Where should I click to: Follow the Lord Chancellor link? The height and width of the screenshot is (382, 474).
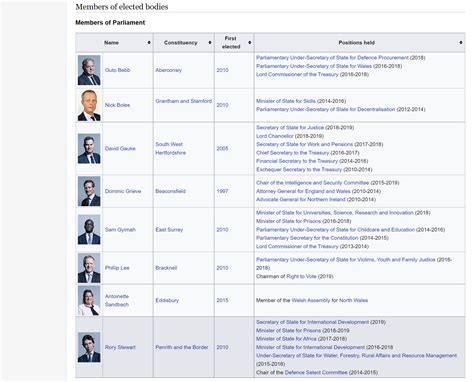(275, 136)
